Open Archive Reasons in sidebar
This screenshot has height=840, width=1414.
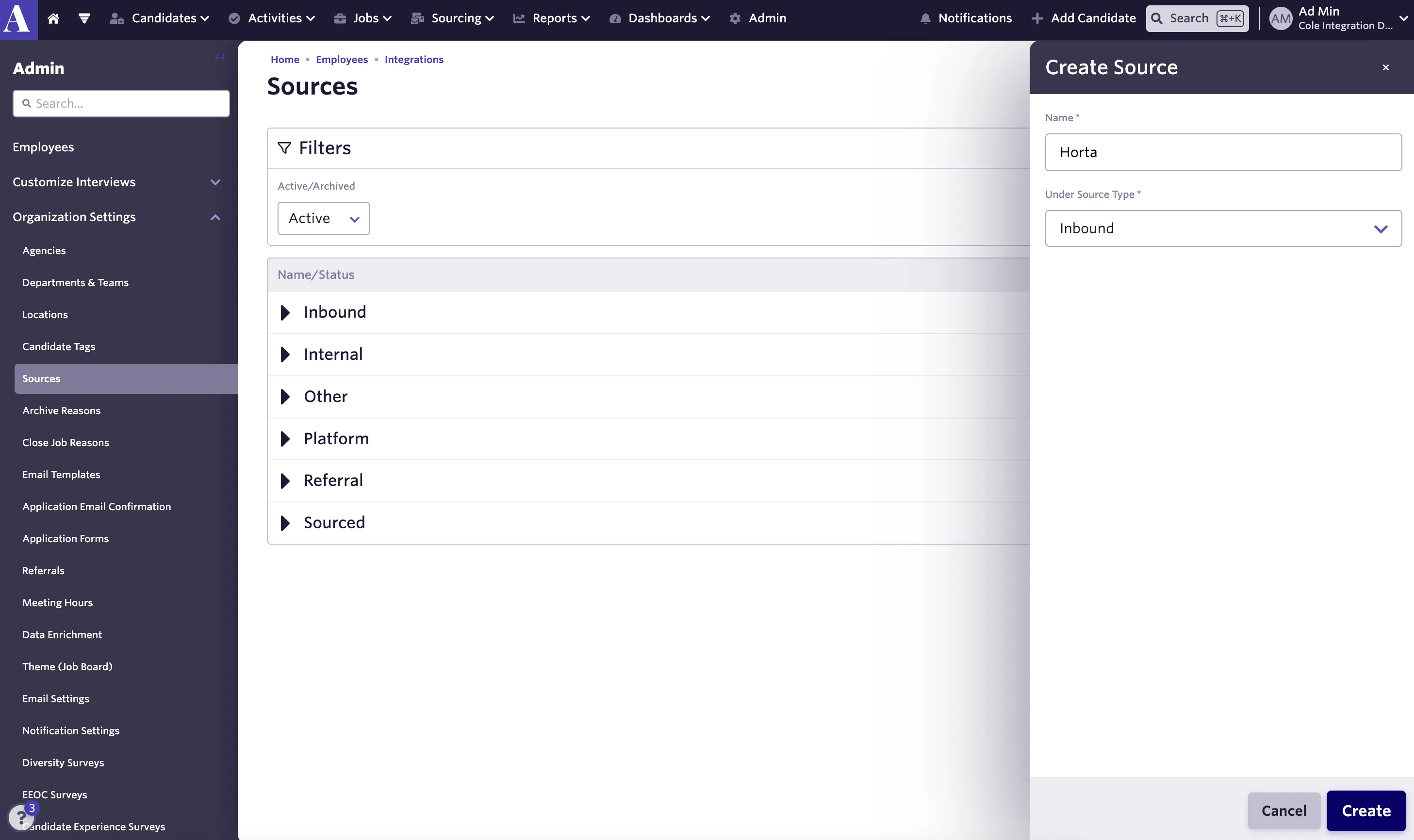(61, 410)
